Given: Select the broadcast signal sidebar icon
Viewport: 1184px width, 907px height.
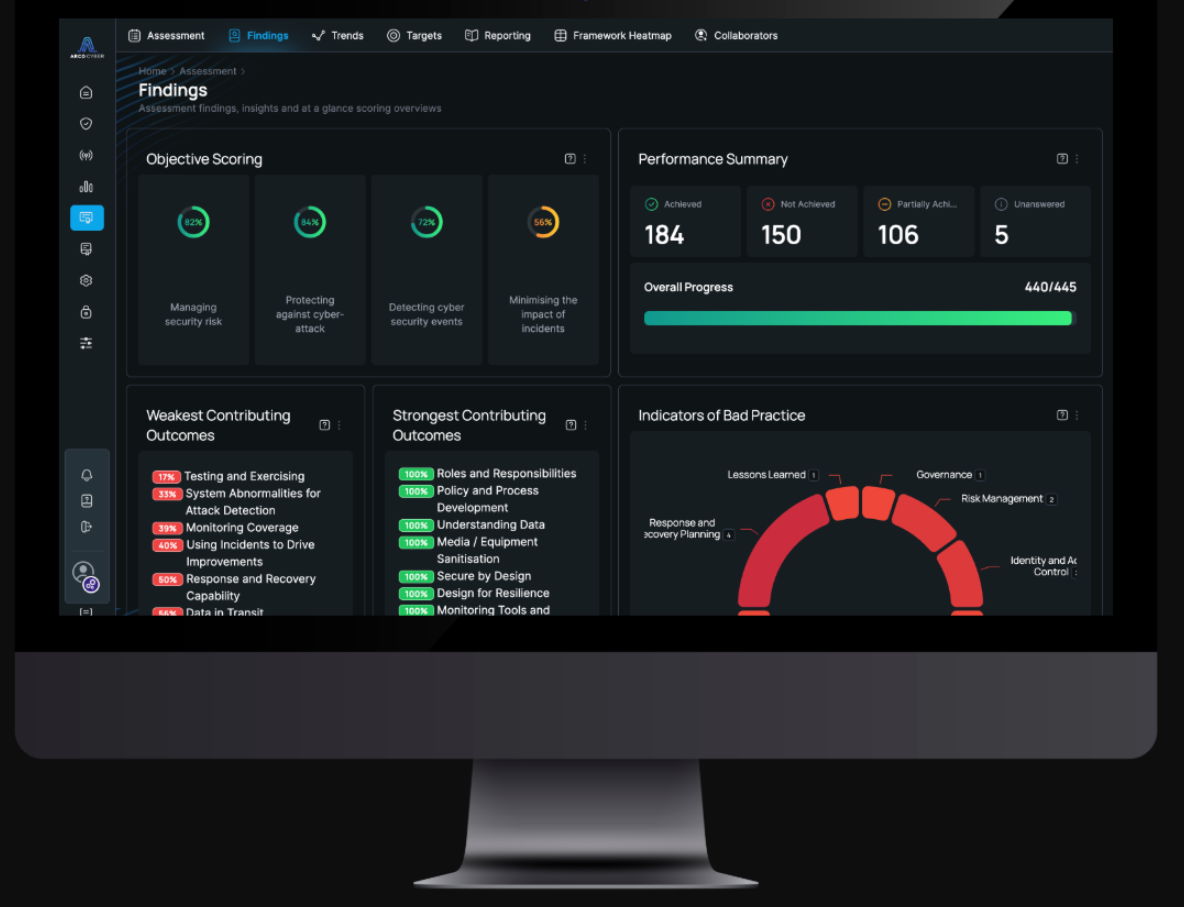Looking at the screenshot, I should pyautogui.click(x=86, y=156).
